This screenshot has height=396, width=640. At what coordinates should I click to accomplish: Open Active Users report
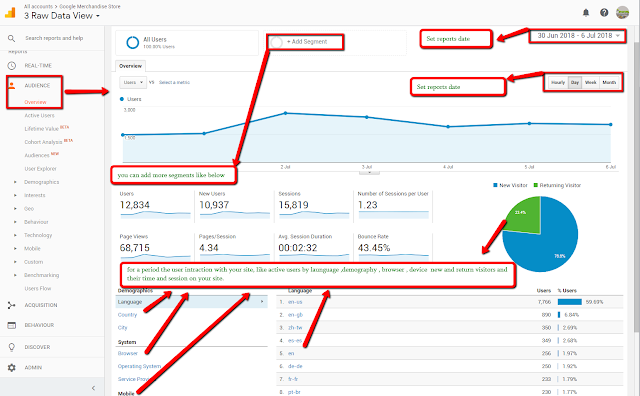(39, 116)
